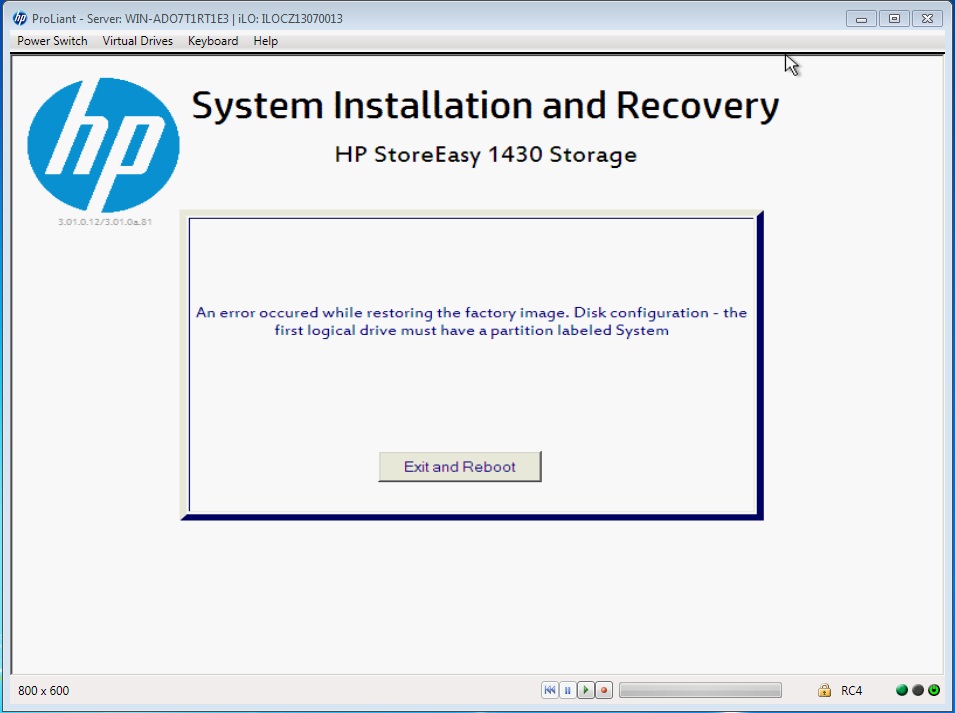Click the bright green power status icon
Viewport: 955px width, 713px height.
pos(934,690)
